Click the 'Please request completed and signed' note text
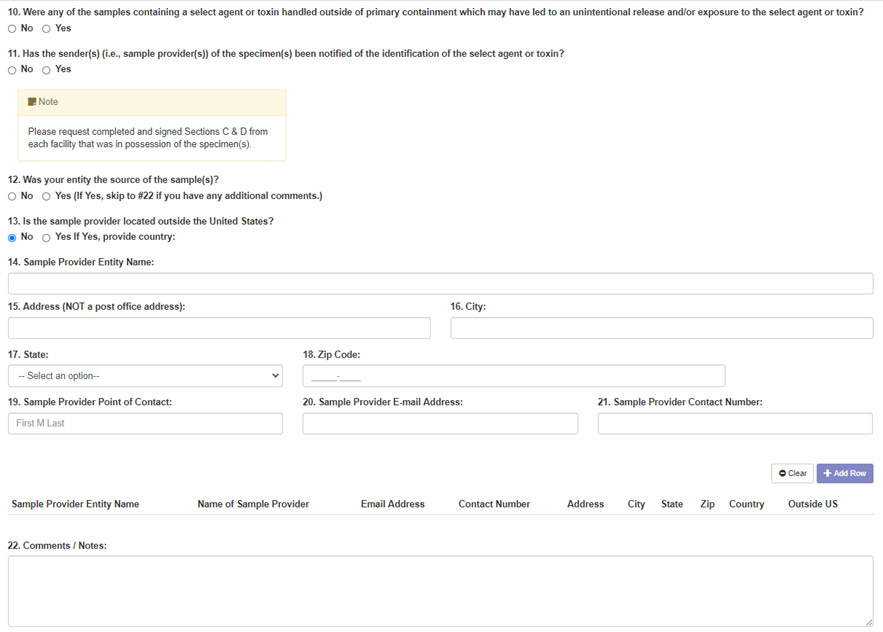 tap(148, 137)
